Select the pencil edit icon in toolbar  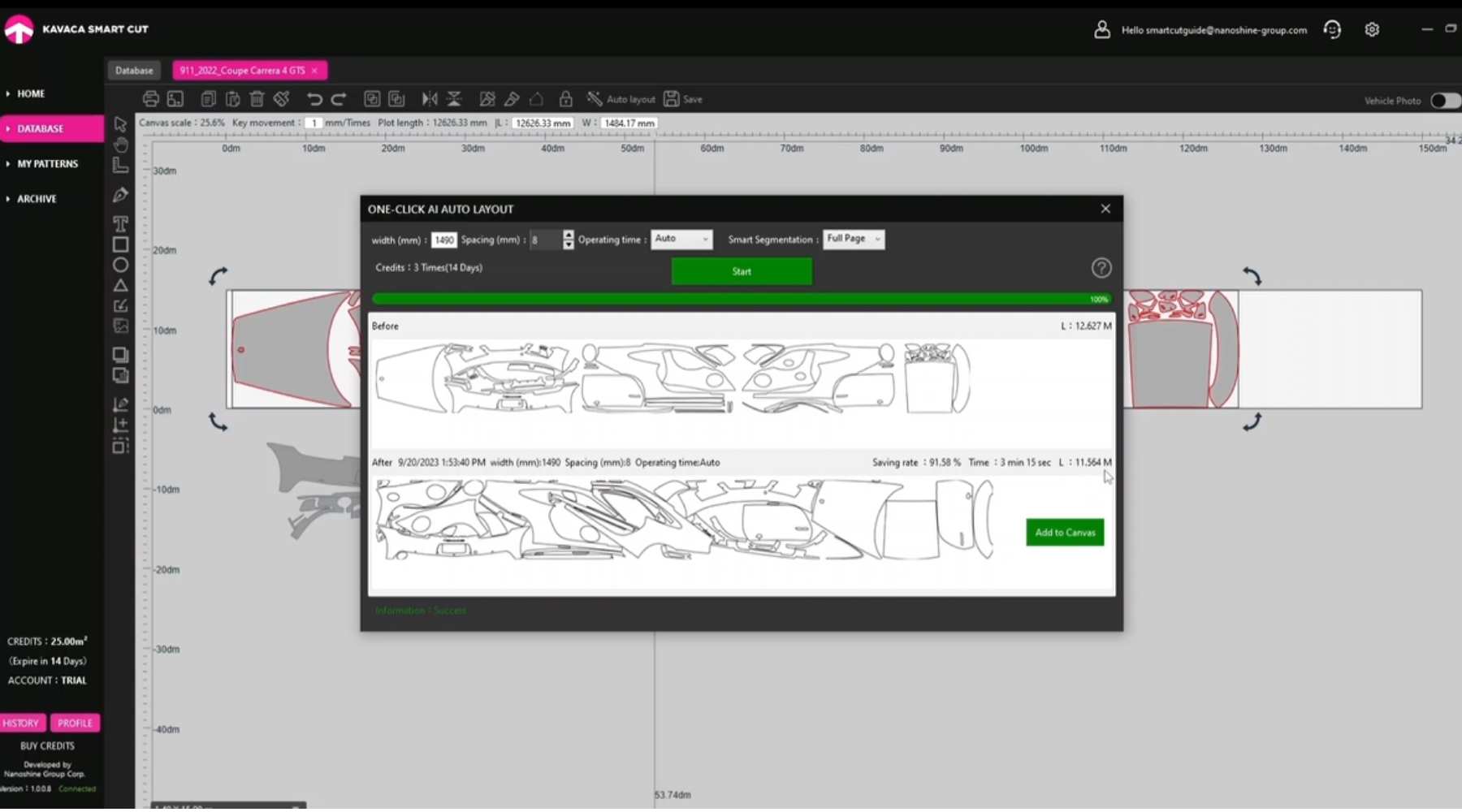tap(512, 99)
